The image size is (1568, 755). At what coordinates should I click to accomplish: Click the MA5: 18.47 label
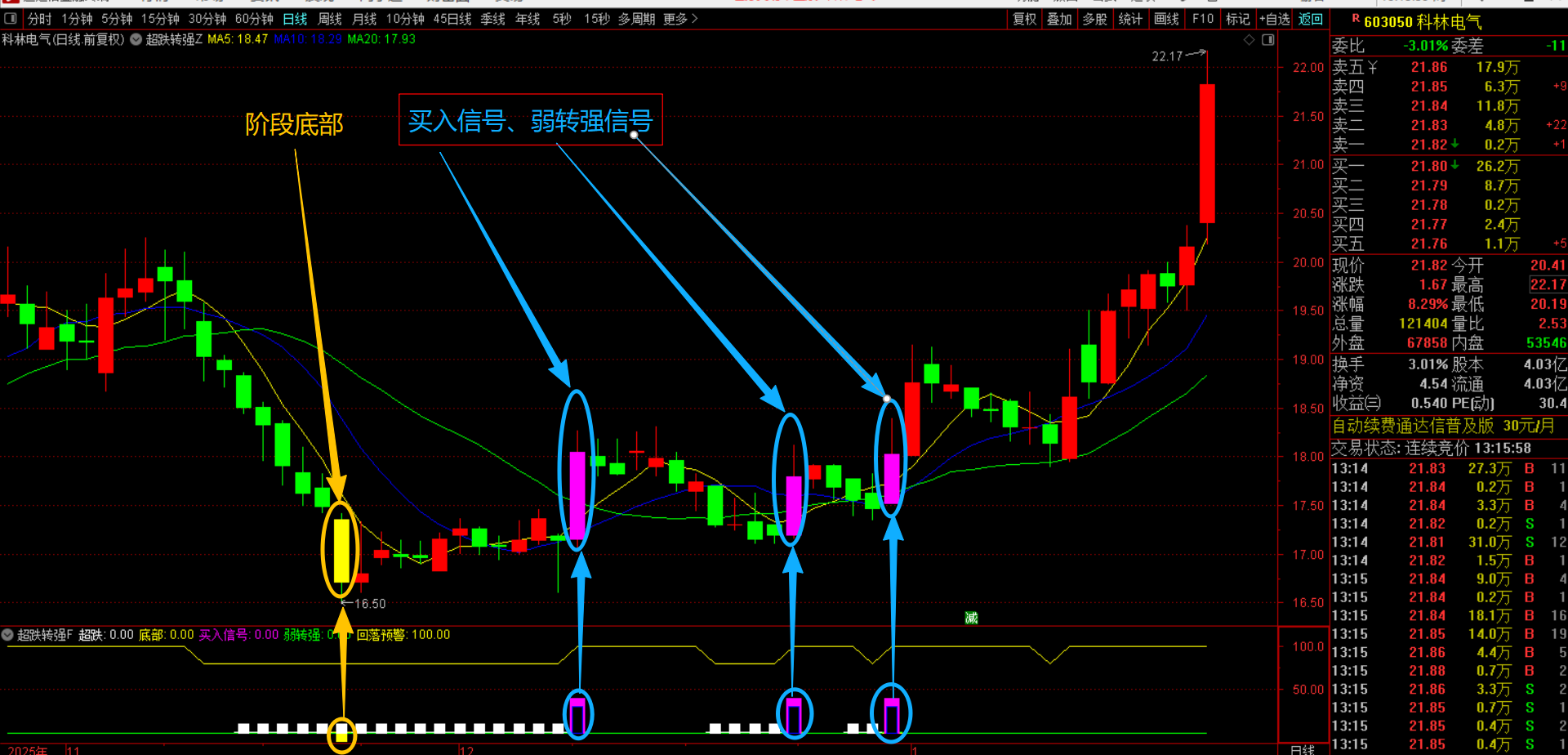[x=238, y=39]
